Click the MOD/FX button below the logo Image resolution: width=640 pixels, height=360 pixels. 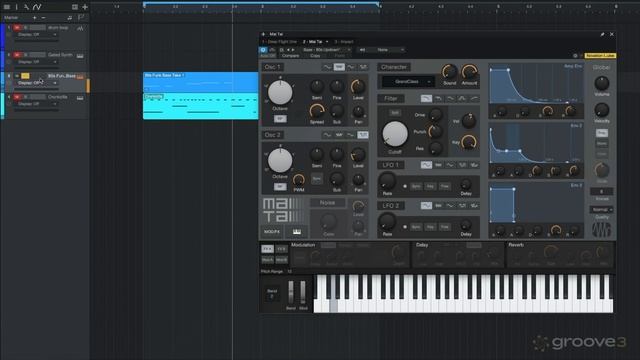pos(272,231)
